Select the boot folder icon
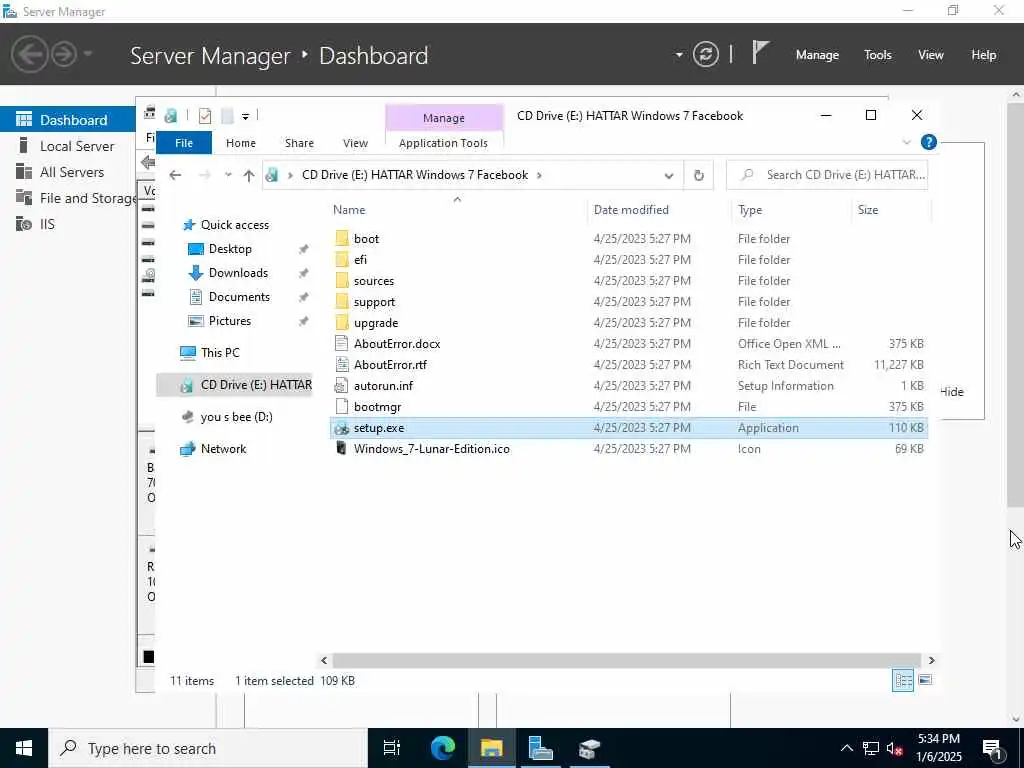 pyautogui.click(x=342, y=238)
